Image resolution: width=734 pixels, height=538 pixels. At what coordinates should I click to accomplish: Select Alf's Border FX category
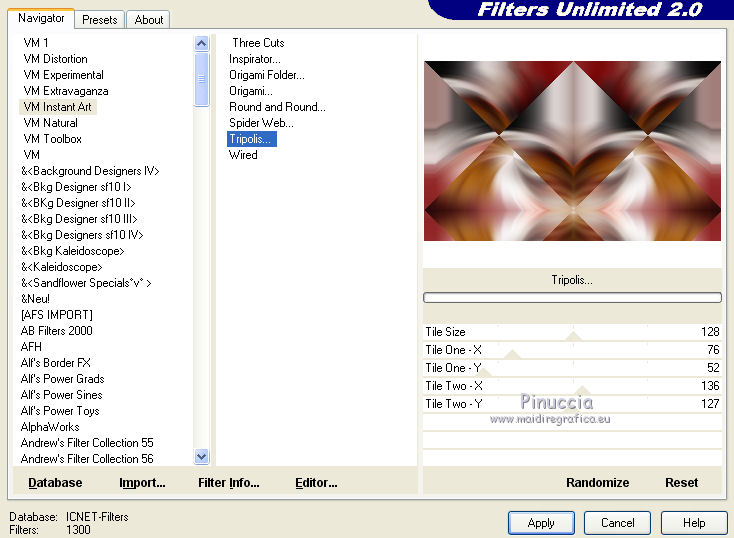pyautogui.click(x=56, y=362)
